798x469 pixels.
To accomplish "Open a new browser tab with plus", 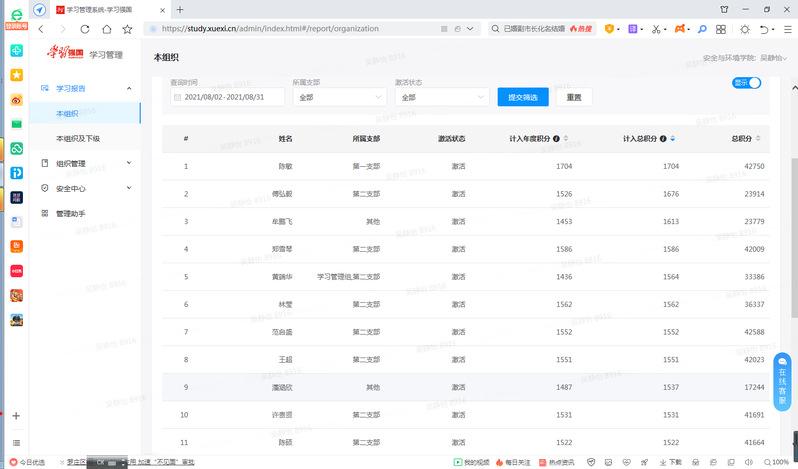I will pos(180,9).
